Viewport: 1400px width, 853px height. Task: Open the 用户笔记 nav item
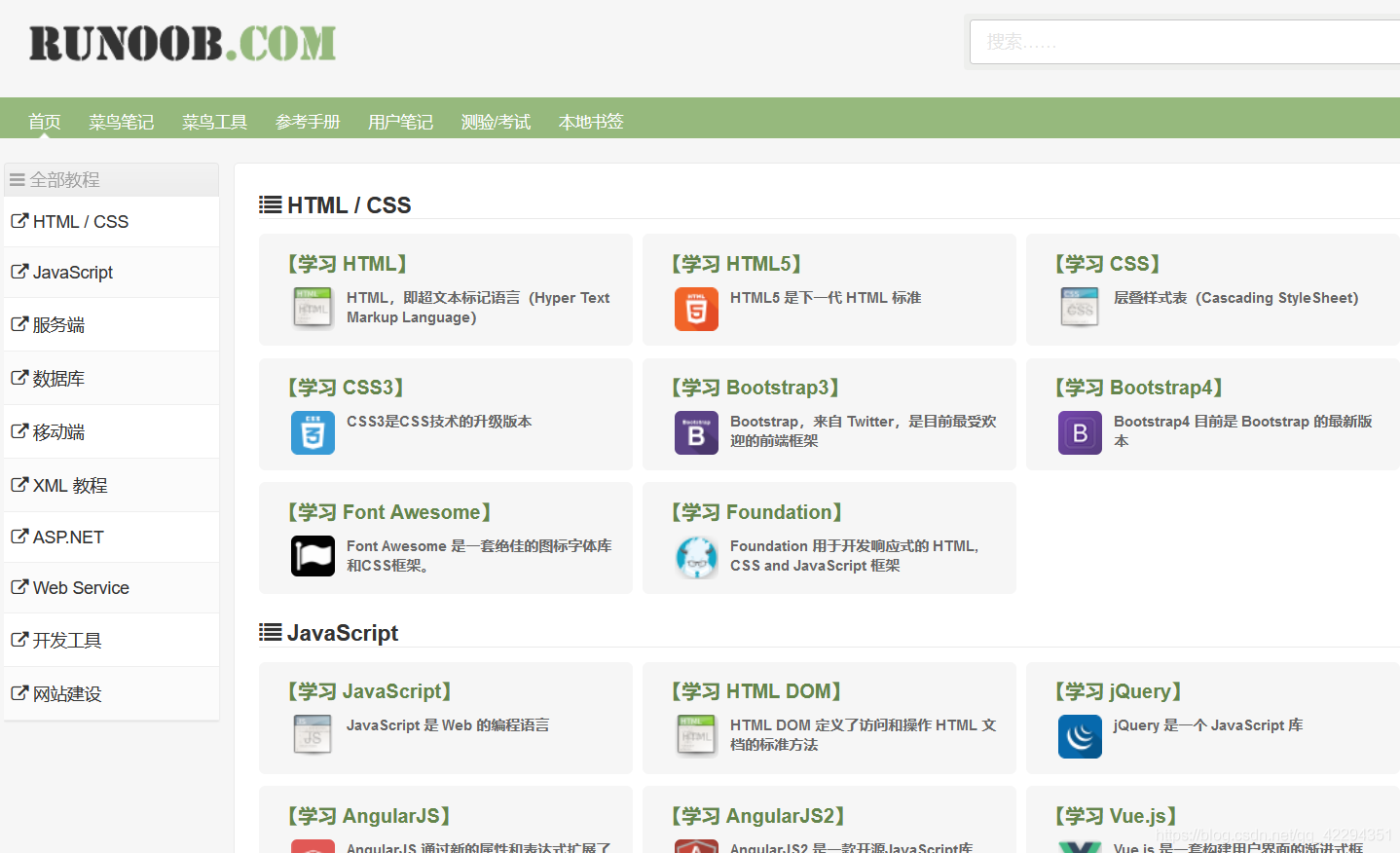(x=401, y=122)
